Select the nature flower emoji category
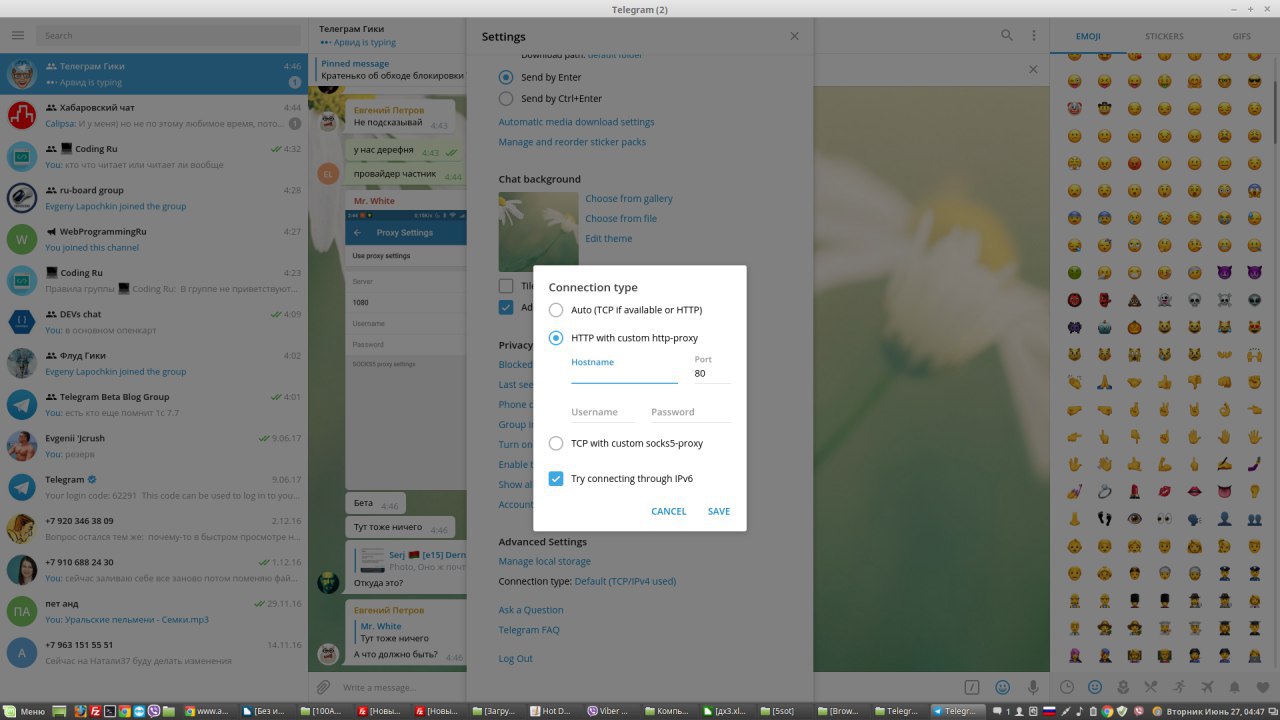 click(1123, 687)
